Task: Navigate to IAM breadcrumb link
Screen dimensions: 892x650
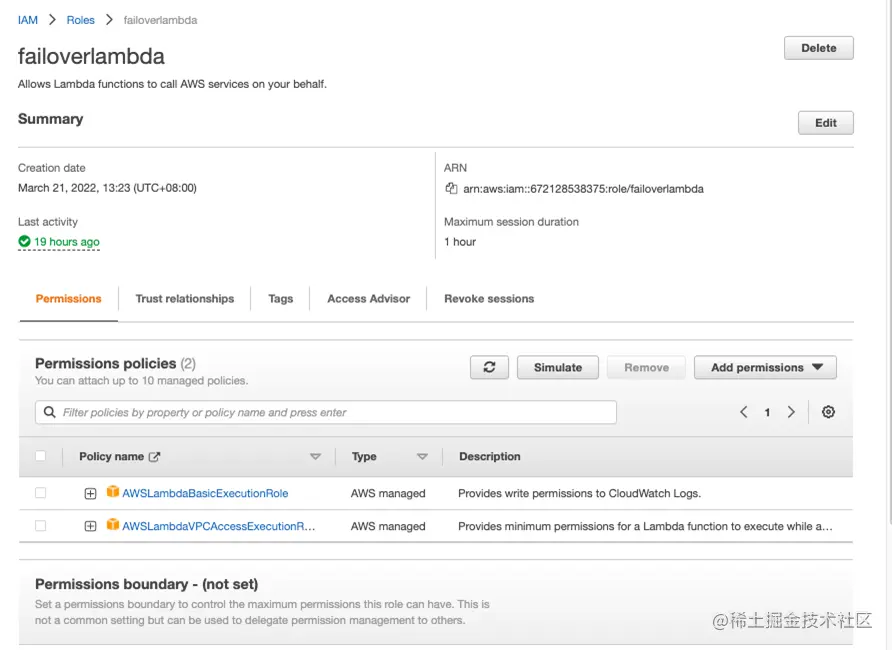Action: (x=27, y=20)
